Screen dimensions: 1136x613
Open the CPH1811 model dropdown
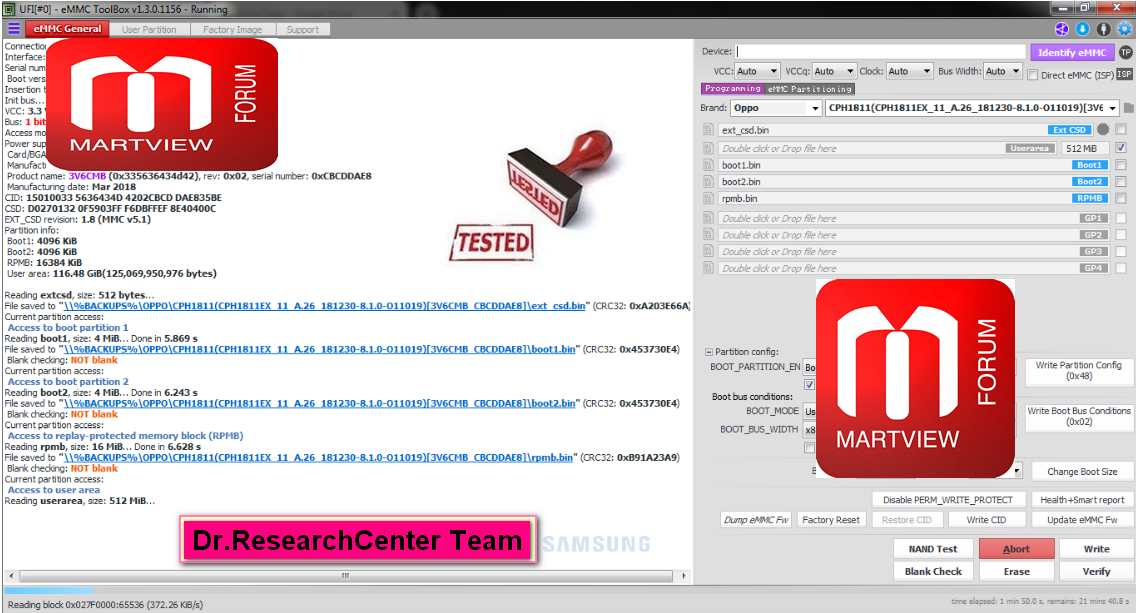pyautogui.click(x=972, y=108)
